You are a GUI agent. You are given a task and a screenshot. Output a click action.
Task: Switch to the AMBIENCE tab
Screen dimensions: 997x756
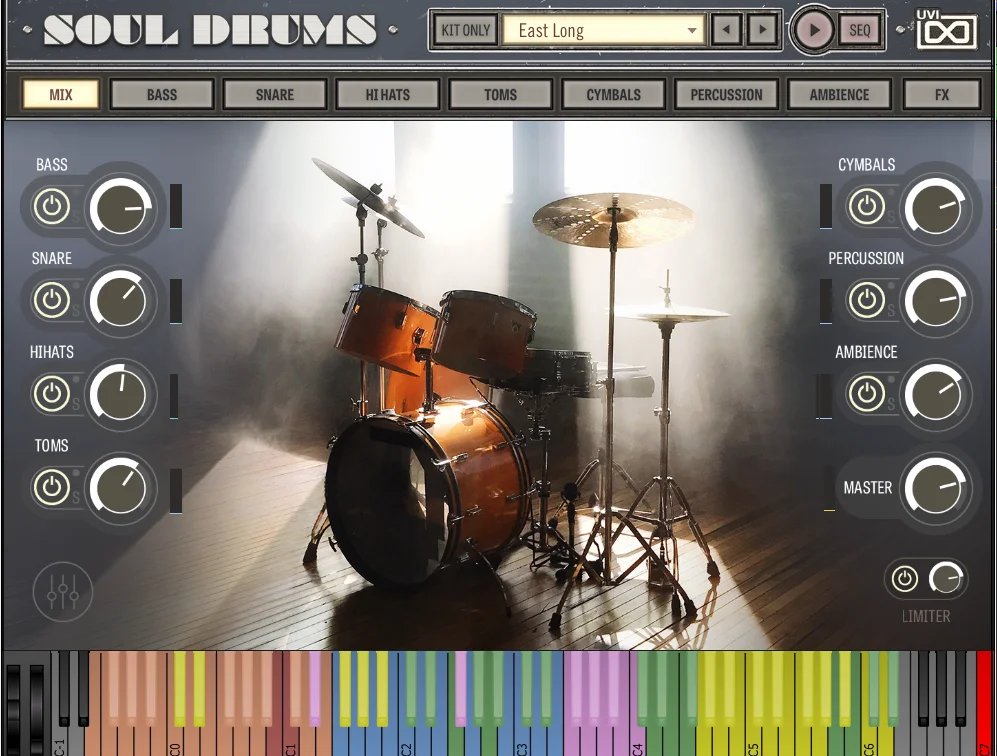click(x=839, y=95)
